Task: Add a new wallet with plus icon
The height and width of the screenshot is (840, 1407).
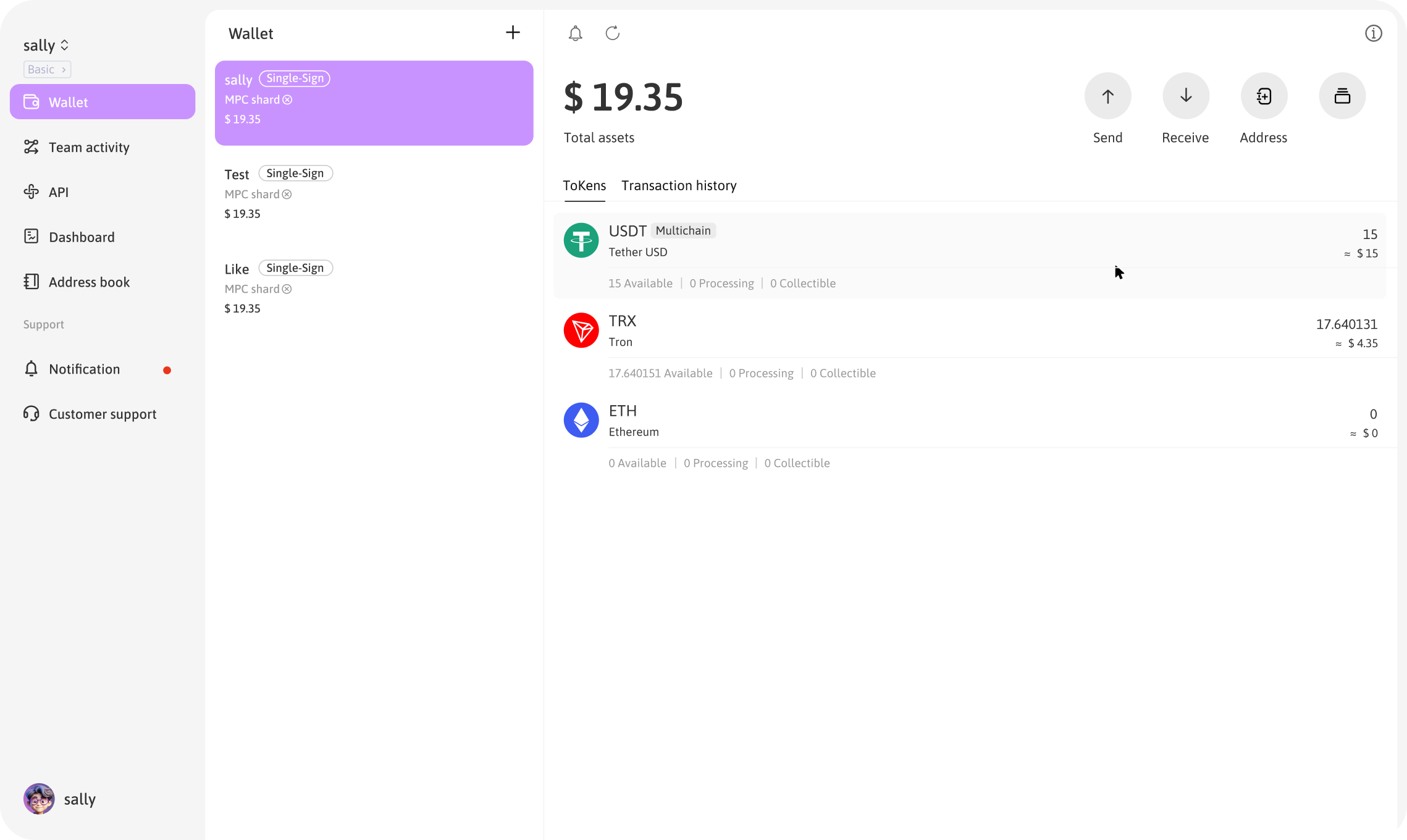Action: pos(513,33)
